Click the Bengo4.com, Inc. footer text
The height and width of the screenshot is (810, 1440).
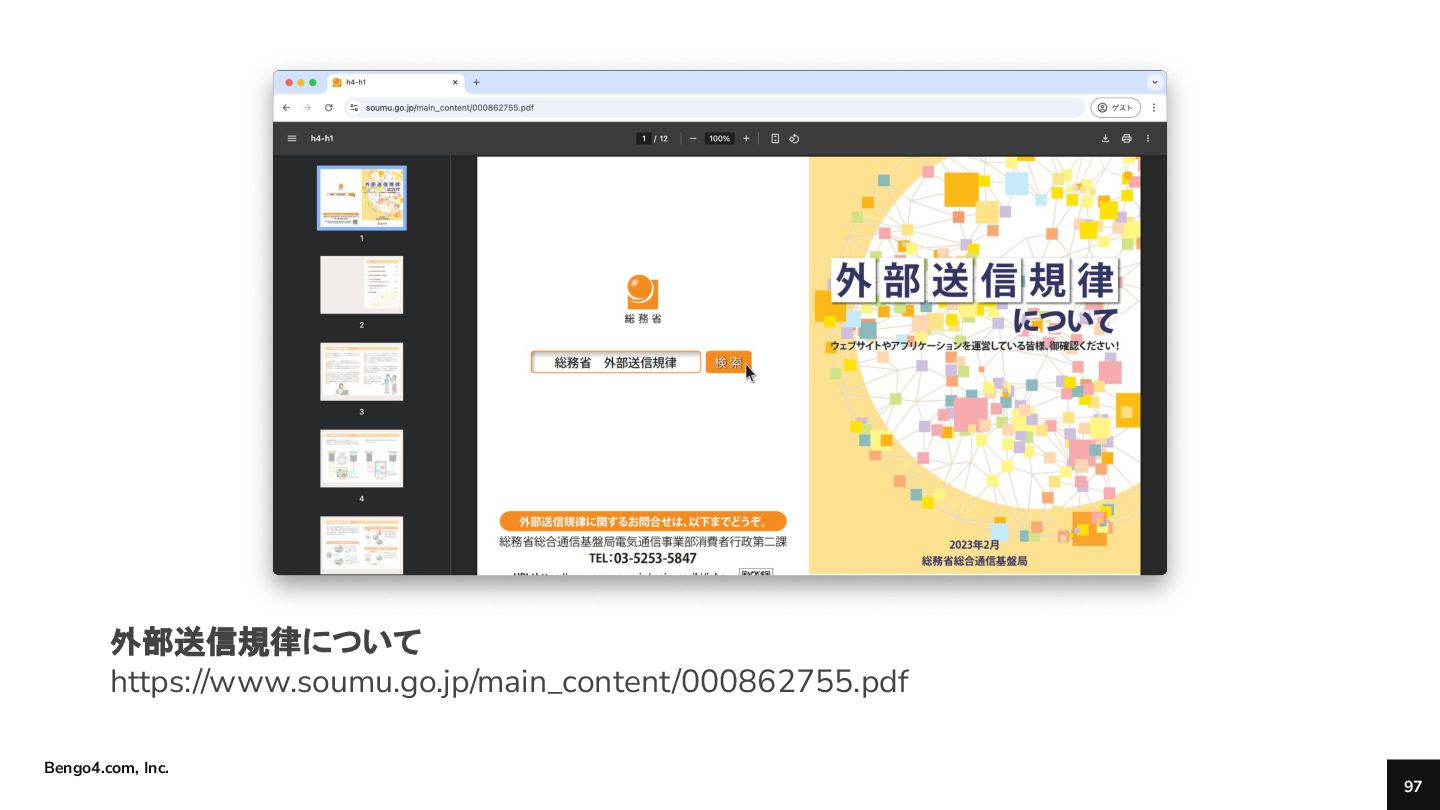(x=106, y=768)
